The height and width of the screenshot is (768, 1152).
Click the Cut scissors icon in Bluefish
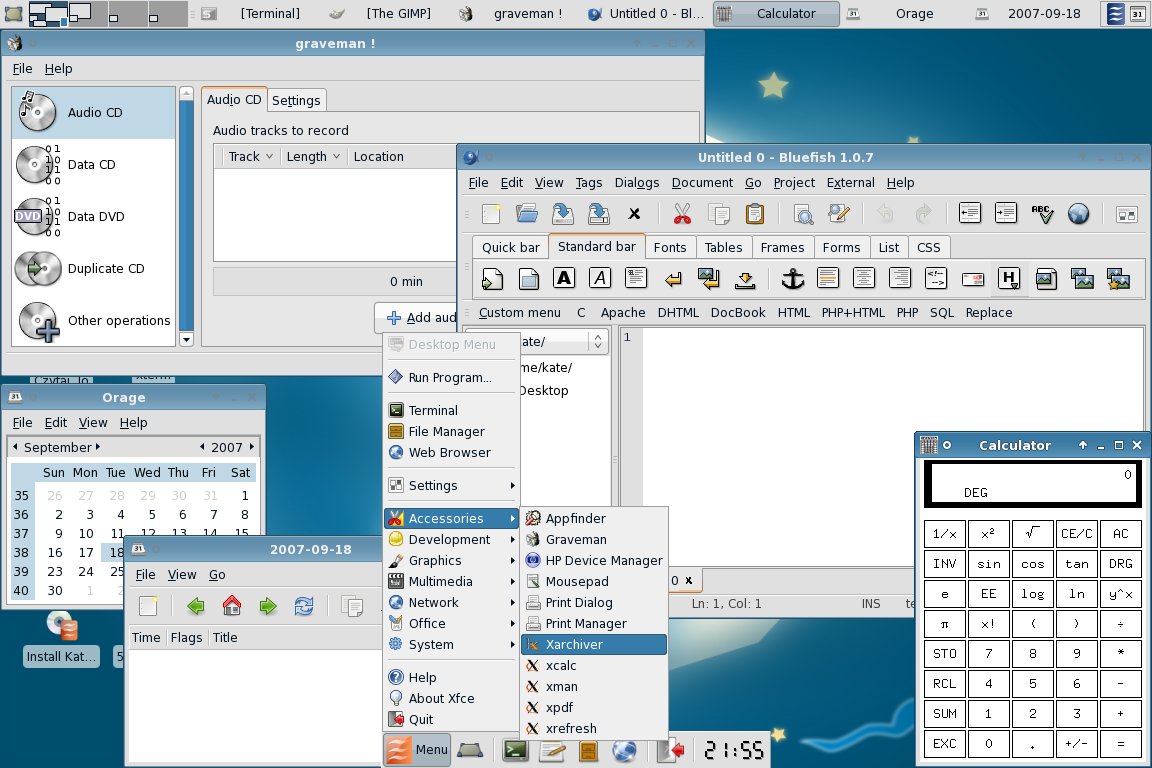pyautogui.click(x=683, y=214)
